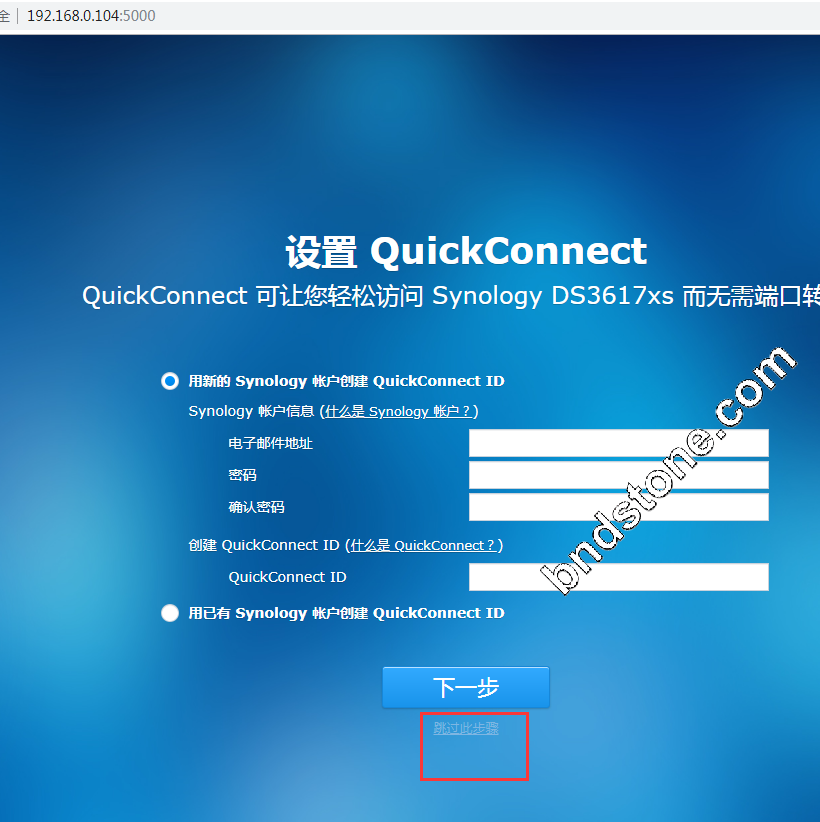Open the '什么是 Synology 帐户?' help link

(x=398, y=412)
